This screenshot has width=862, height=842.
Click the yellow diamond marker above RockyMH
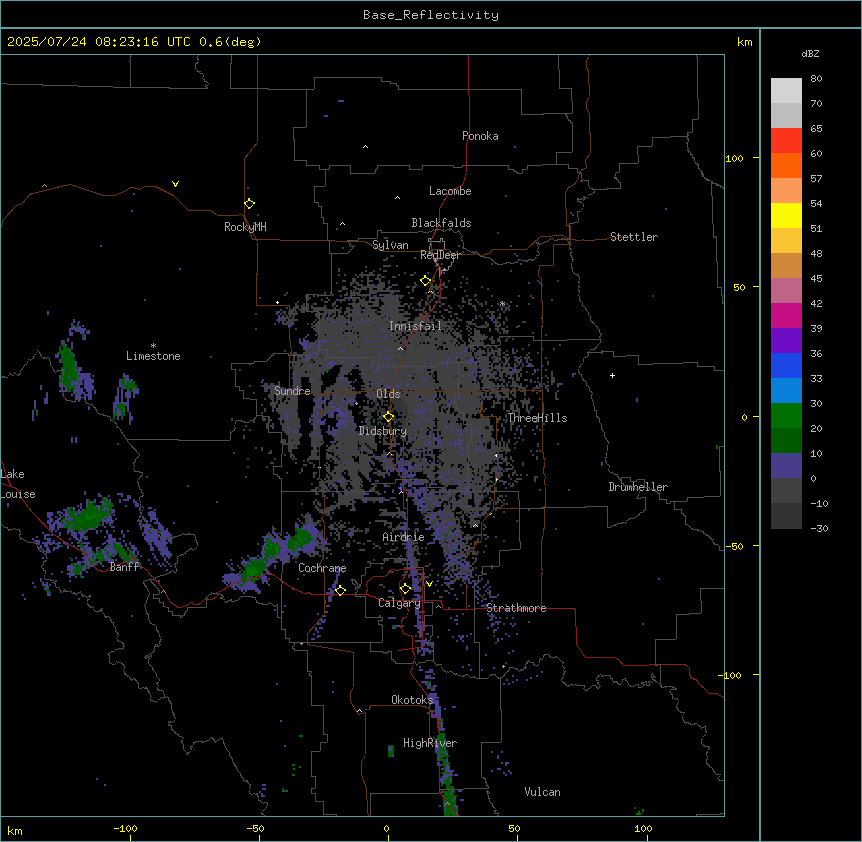[249, 204]
